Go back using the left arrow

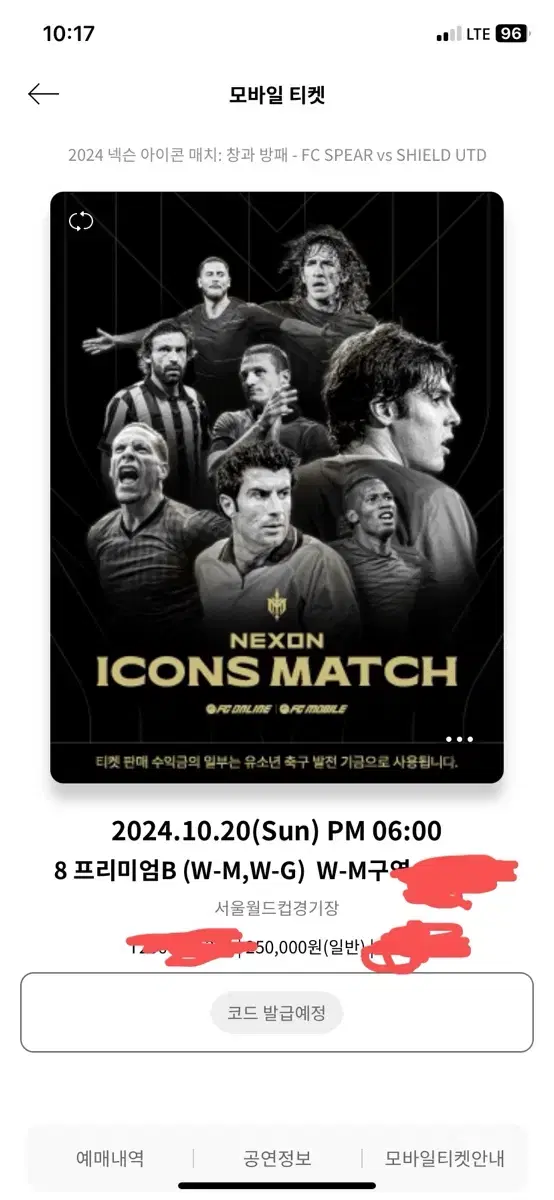pyautogui.click(x=43, y=94)
